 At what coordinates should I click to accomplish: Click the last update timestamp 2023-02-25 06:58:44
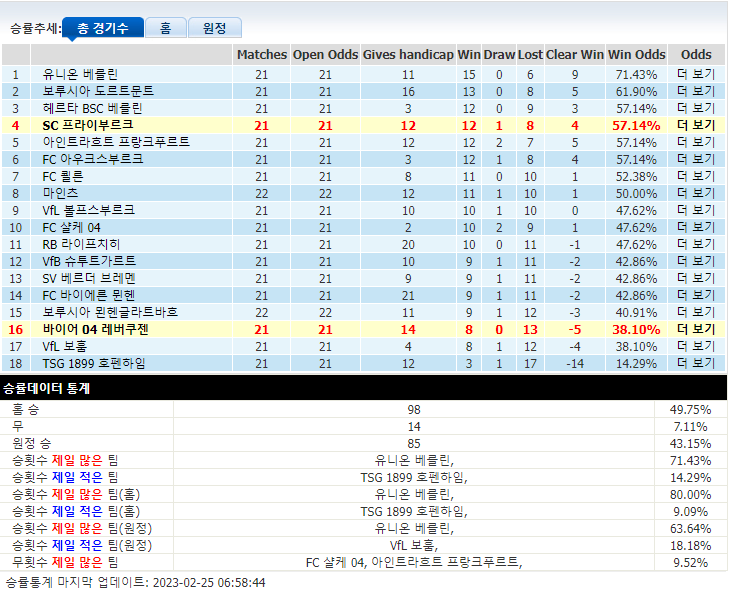click(x=209, y=583)
